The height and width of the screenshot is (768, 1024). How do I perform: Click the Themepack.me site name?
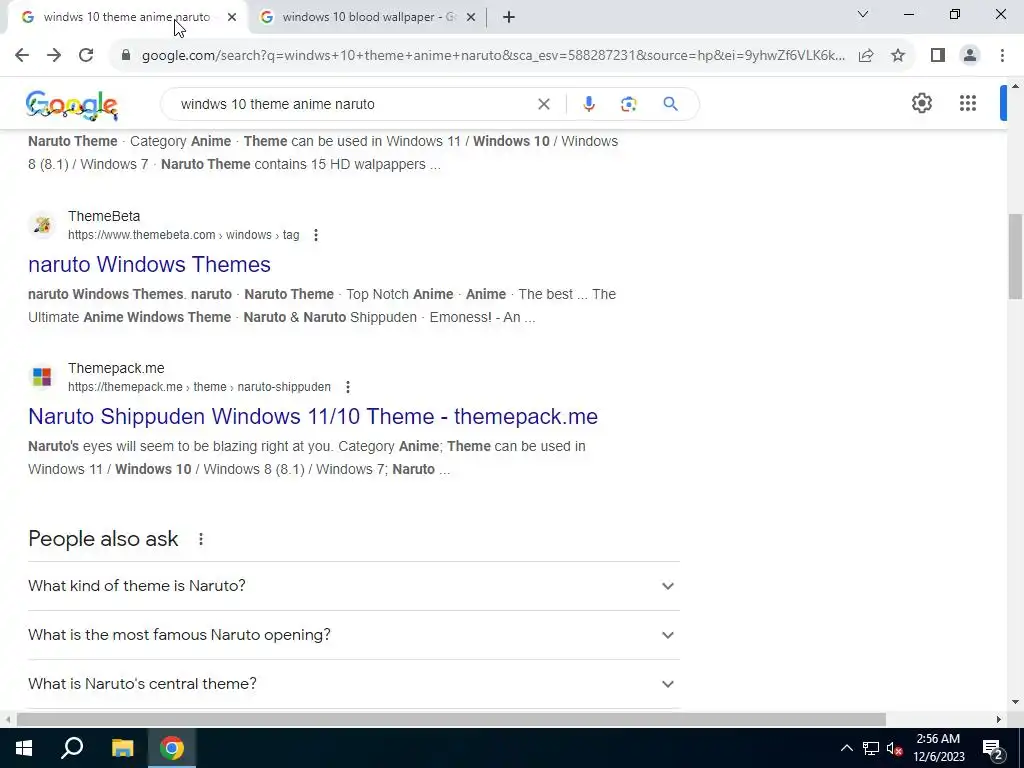[116, 368]
